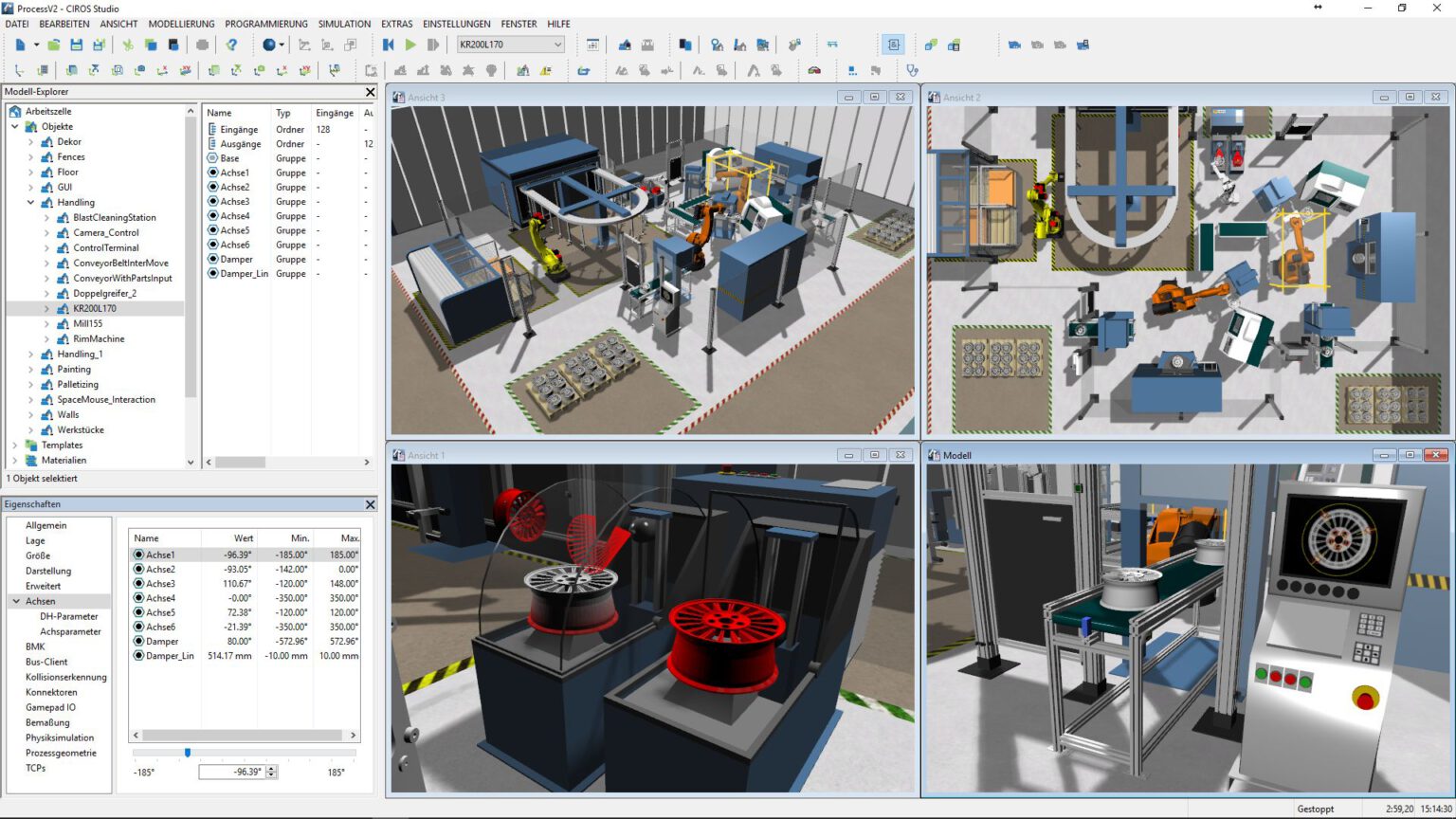Switch to the DH-Parameter properties page

[x=69, y=616]
